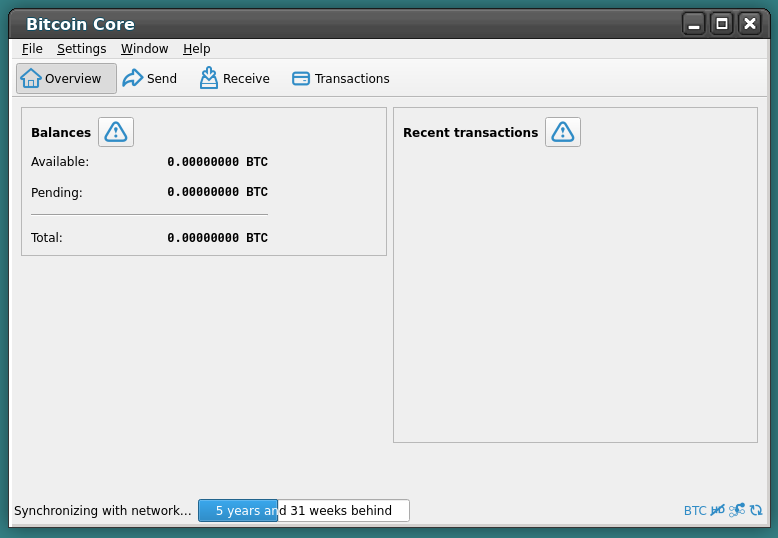This screenshot has height=538, width=778.
Task: Maximize the Bitcoin Core window
Action: tap(722, 24)
